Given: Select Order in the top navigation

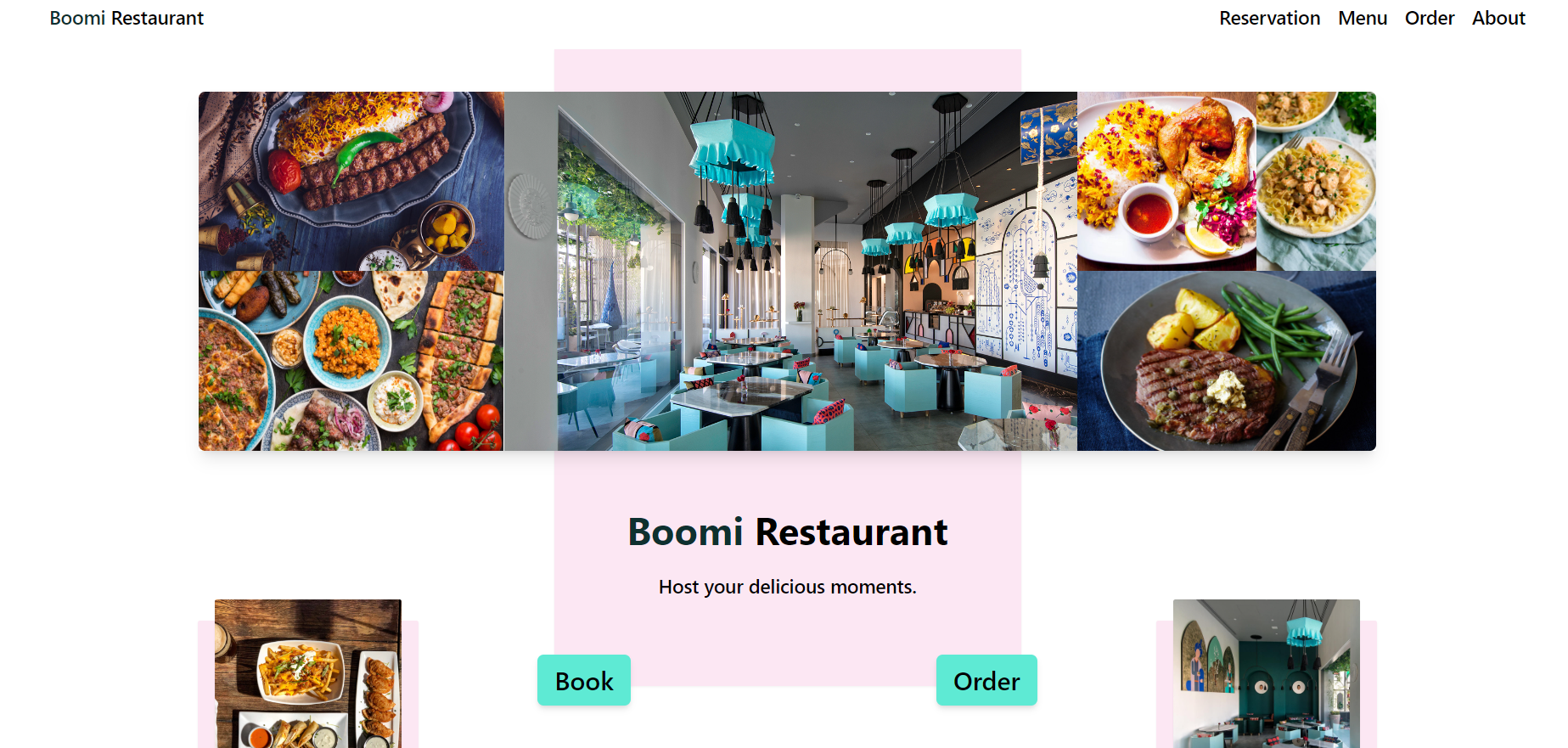Looking at the screenshot, I should pos(1430,18).
